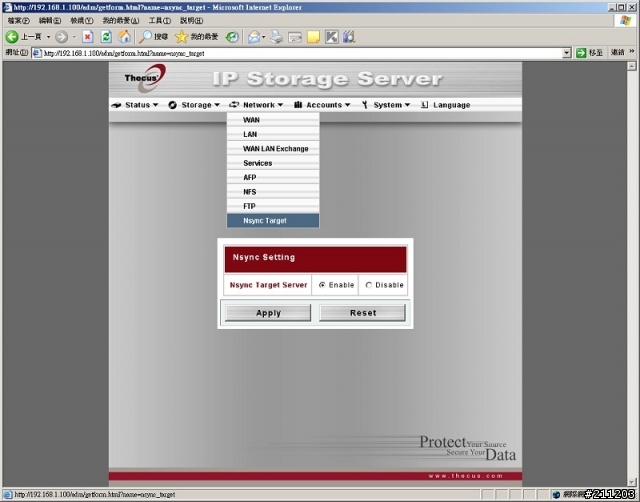640x502 pixels.
Task: Open the System dropdown menu
Action: 386,105
